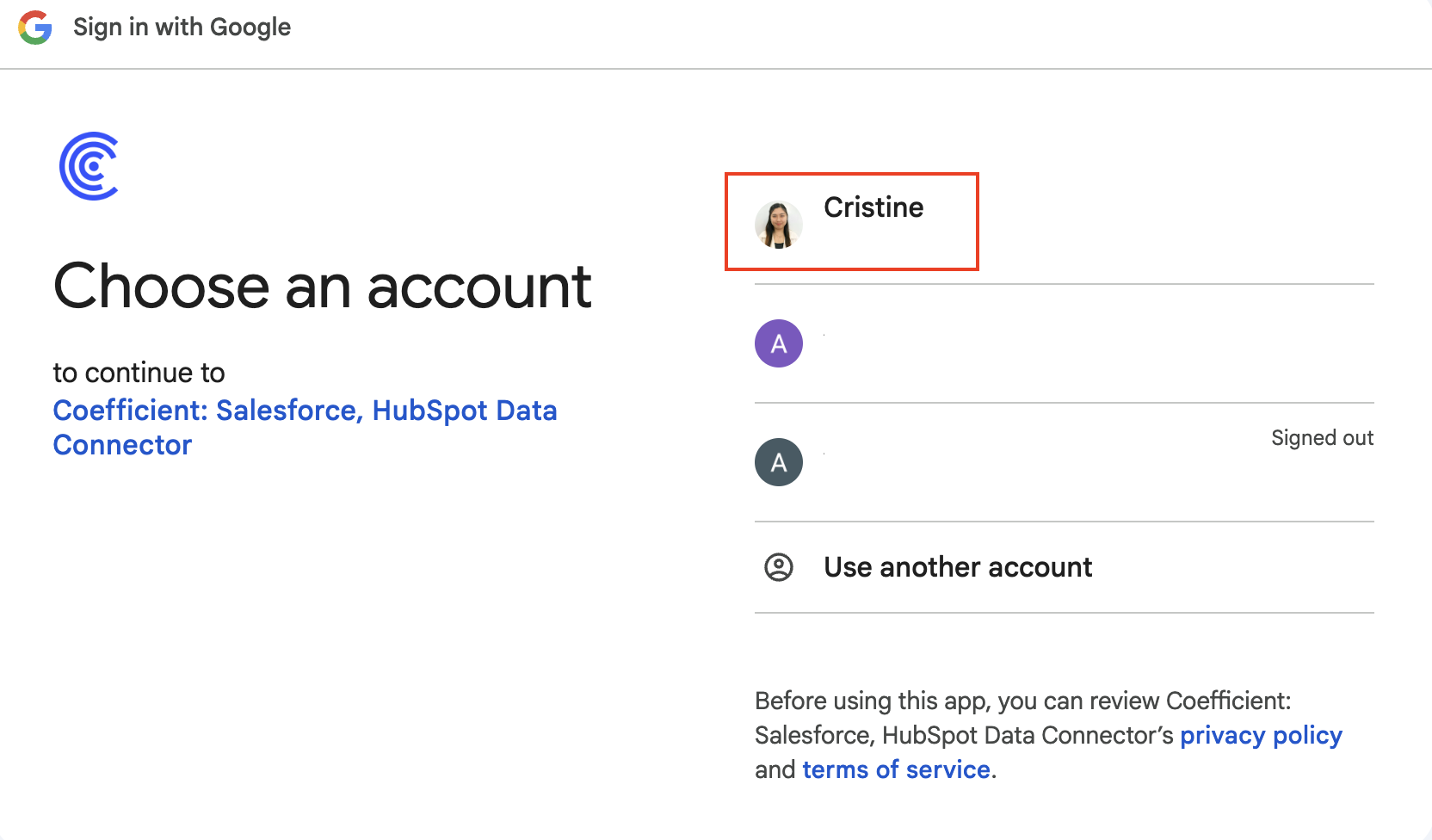1432x840 pixels.
Task: Select the dark gray A avatar
Action: tap(778, 462)
